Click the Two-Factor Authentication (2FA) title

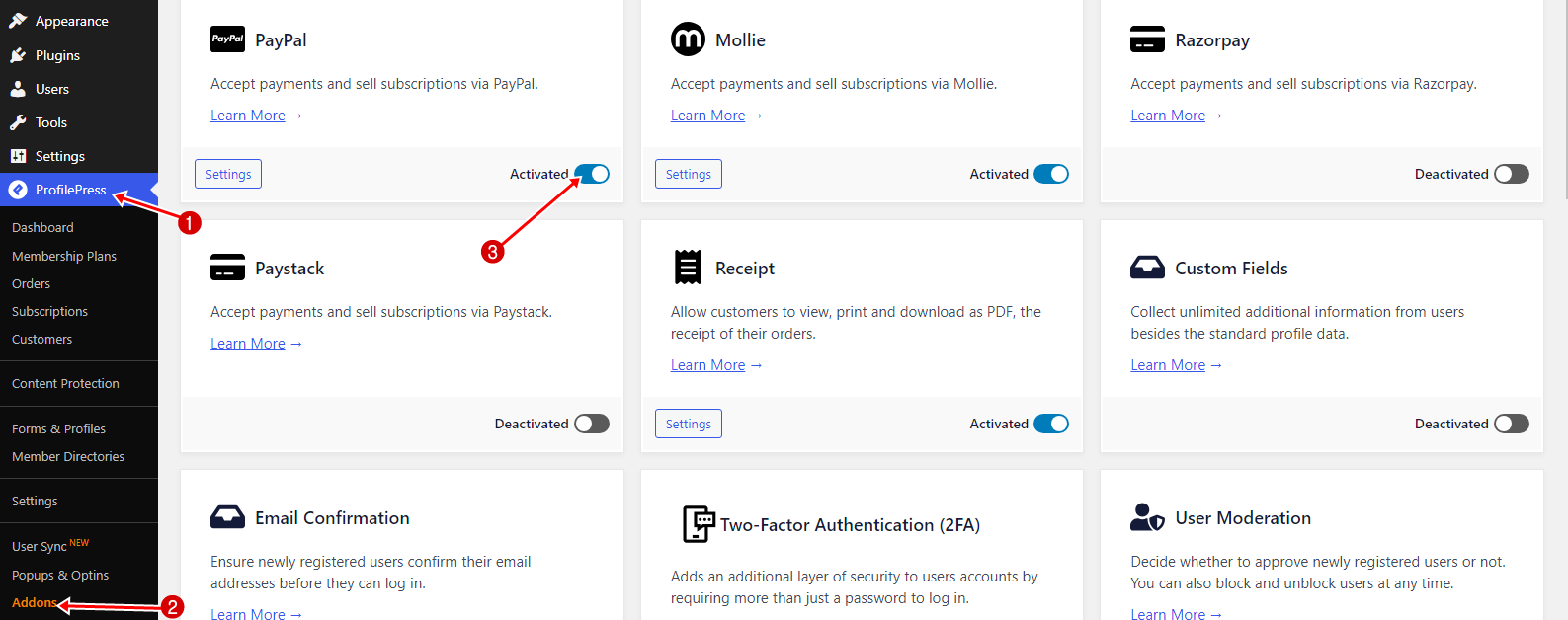pos(850,525)
